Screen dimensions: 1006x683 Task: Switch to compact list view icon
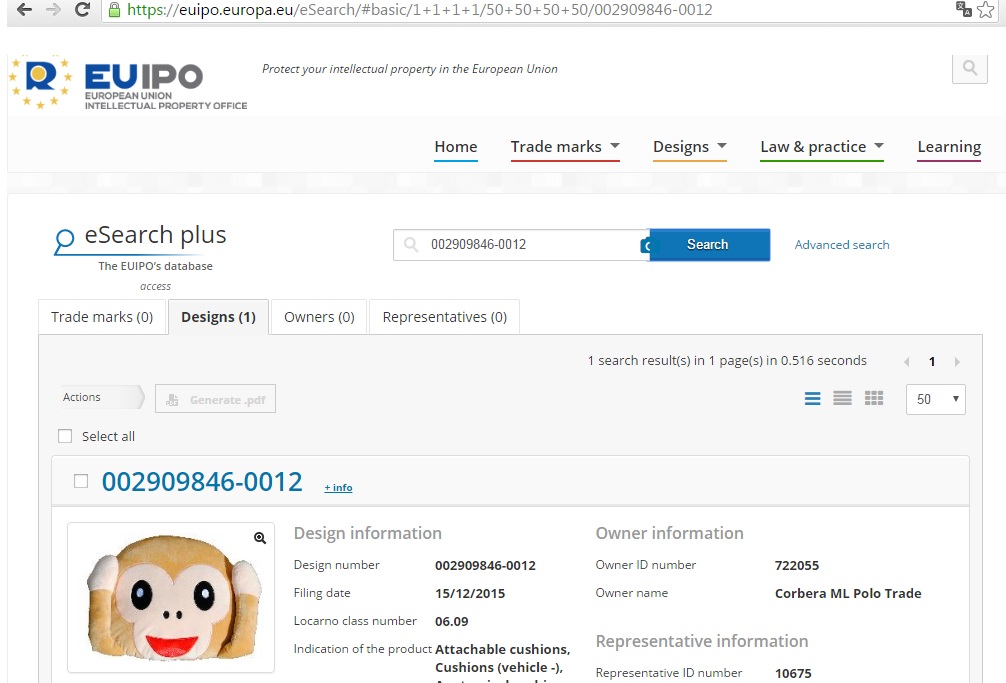842,398
